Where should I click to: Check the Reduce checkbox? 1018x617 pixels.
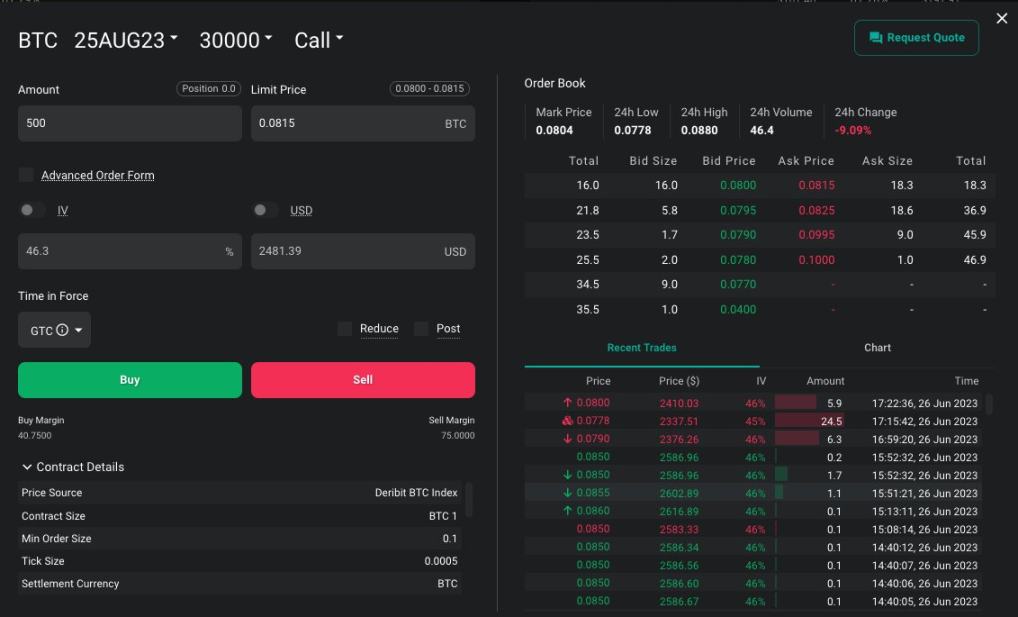[345, 328]
